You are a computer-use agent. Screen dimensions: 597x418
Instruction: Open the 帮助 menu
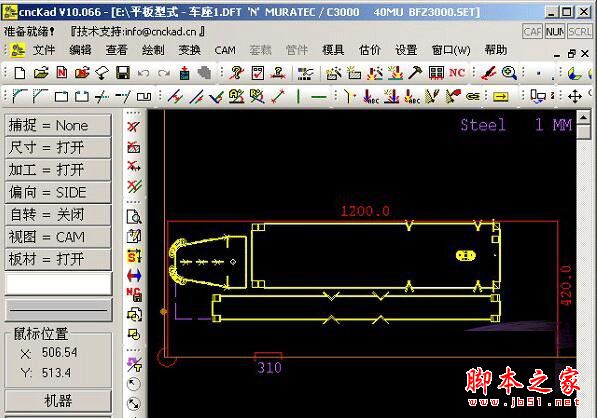[496, 50]
